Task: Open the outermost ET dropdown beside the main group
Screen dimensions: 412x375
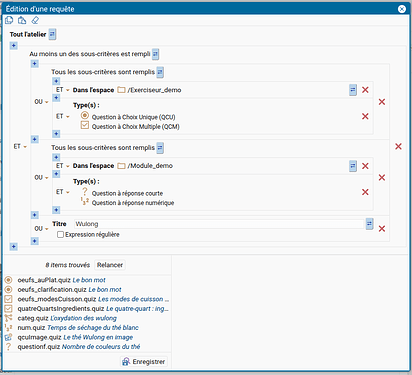Action: (20, 146)
